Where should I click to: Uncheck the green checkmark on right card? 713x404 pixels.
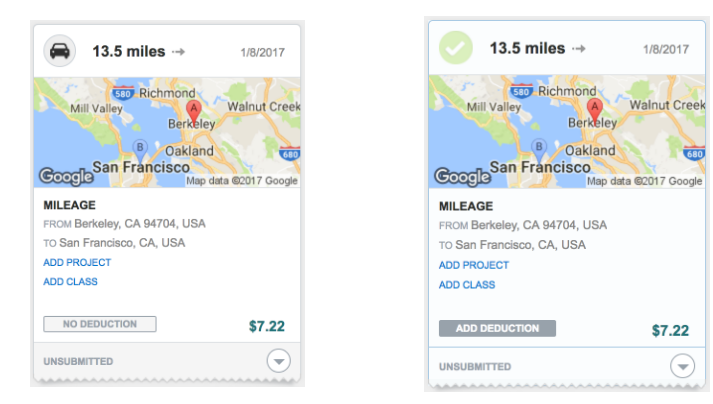tap(456, 48)
